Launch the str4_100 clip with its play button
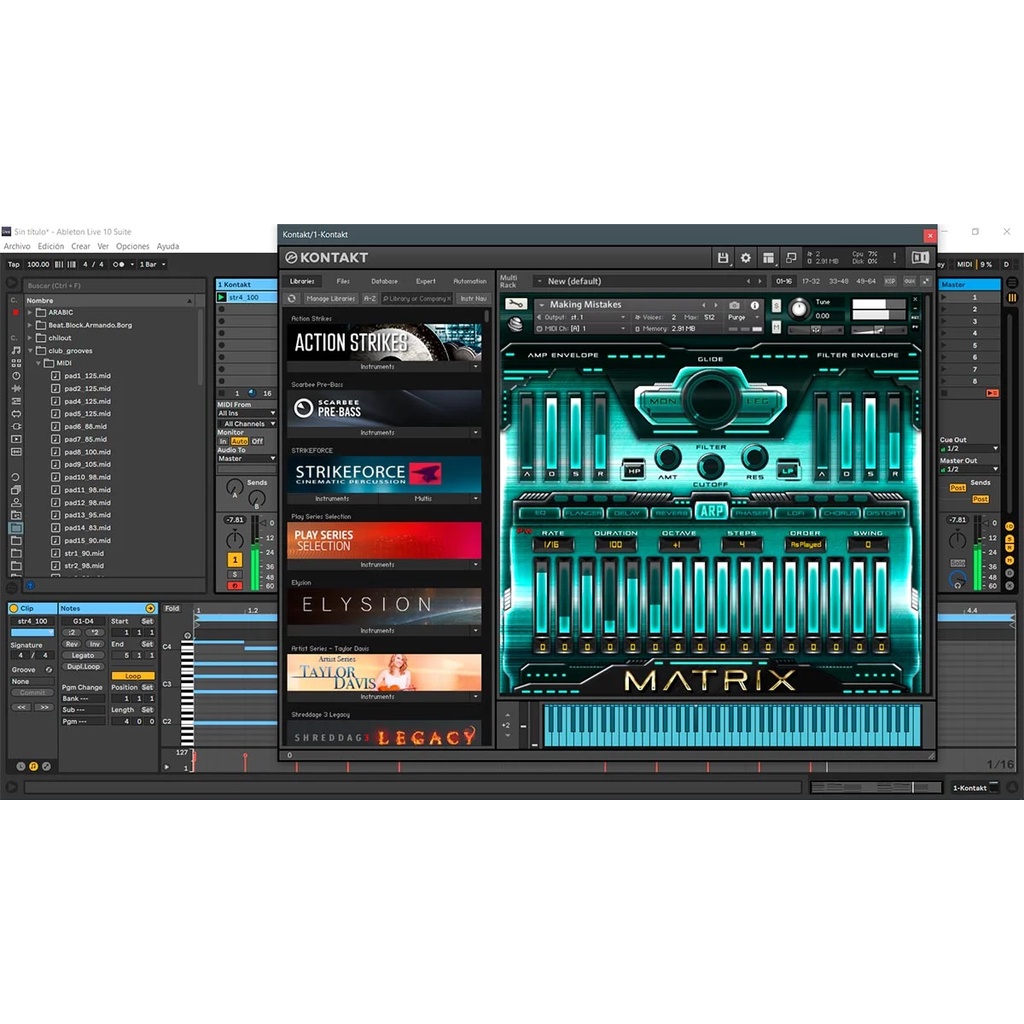1024x1024 pixels. [x=222, y=297]
